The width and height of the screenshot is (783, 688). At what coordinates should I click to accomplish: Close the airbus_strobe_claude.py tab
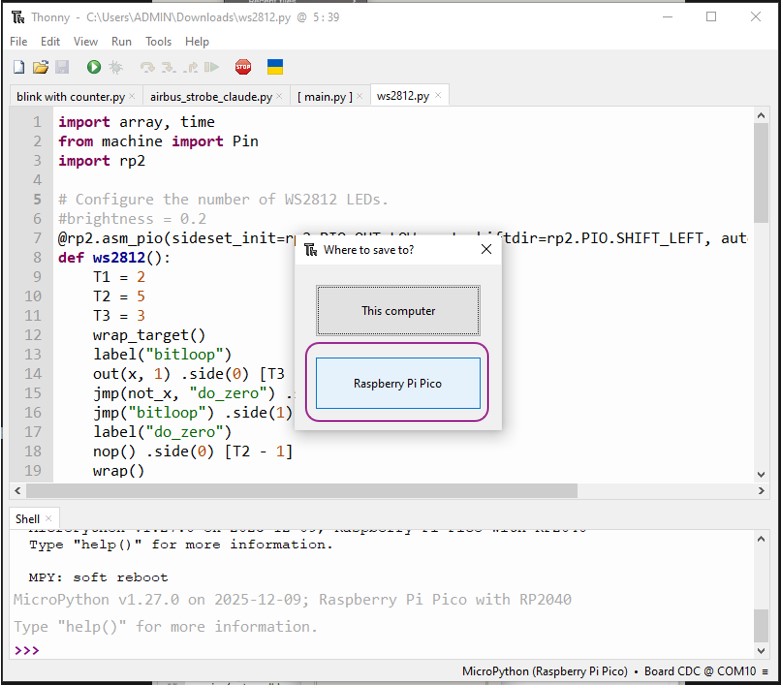pyautogui.click(x=279, y=96)
